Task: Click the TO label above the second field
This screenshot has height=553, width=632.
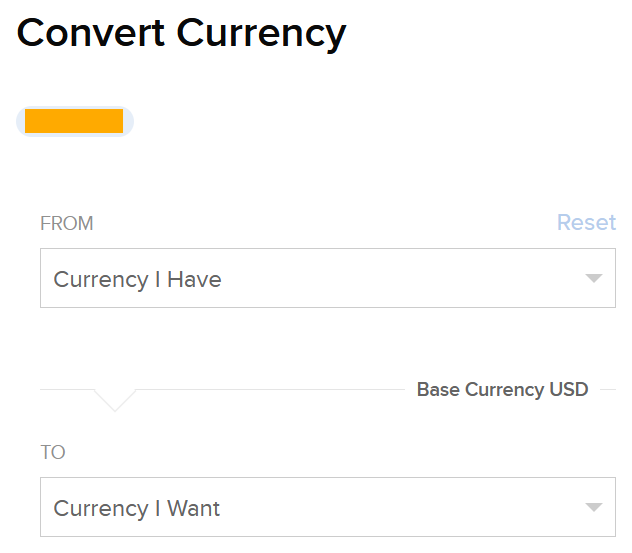Action: coord(53,452)
